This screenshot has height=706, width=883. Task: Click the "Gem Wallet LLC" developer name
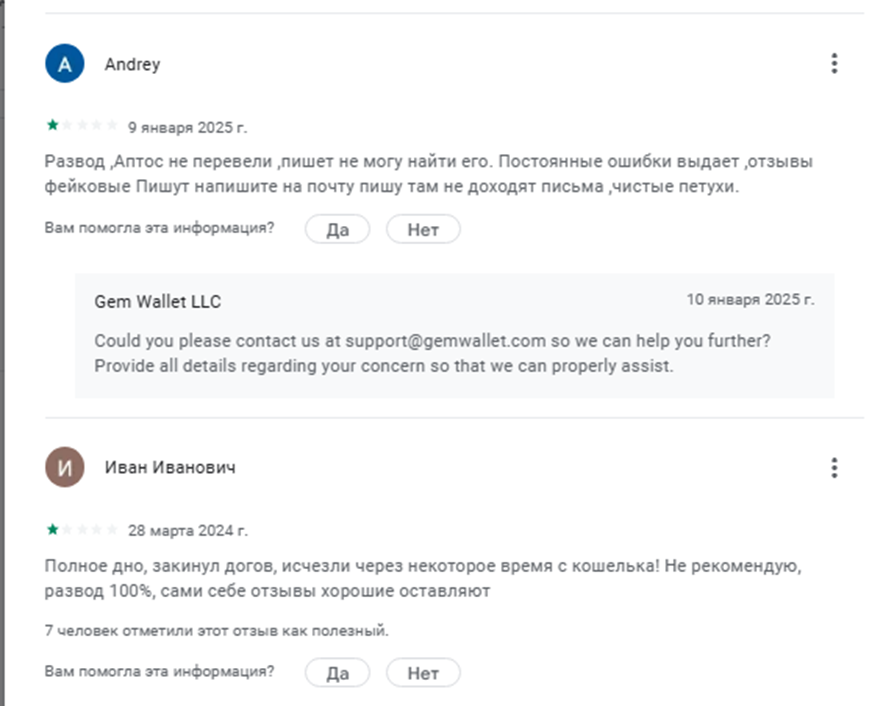pyautogui.click(x=158, y=301)
